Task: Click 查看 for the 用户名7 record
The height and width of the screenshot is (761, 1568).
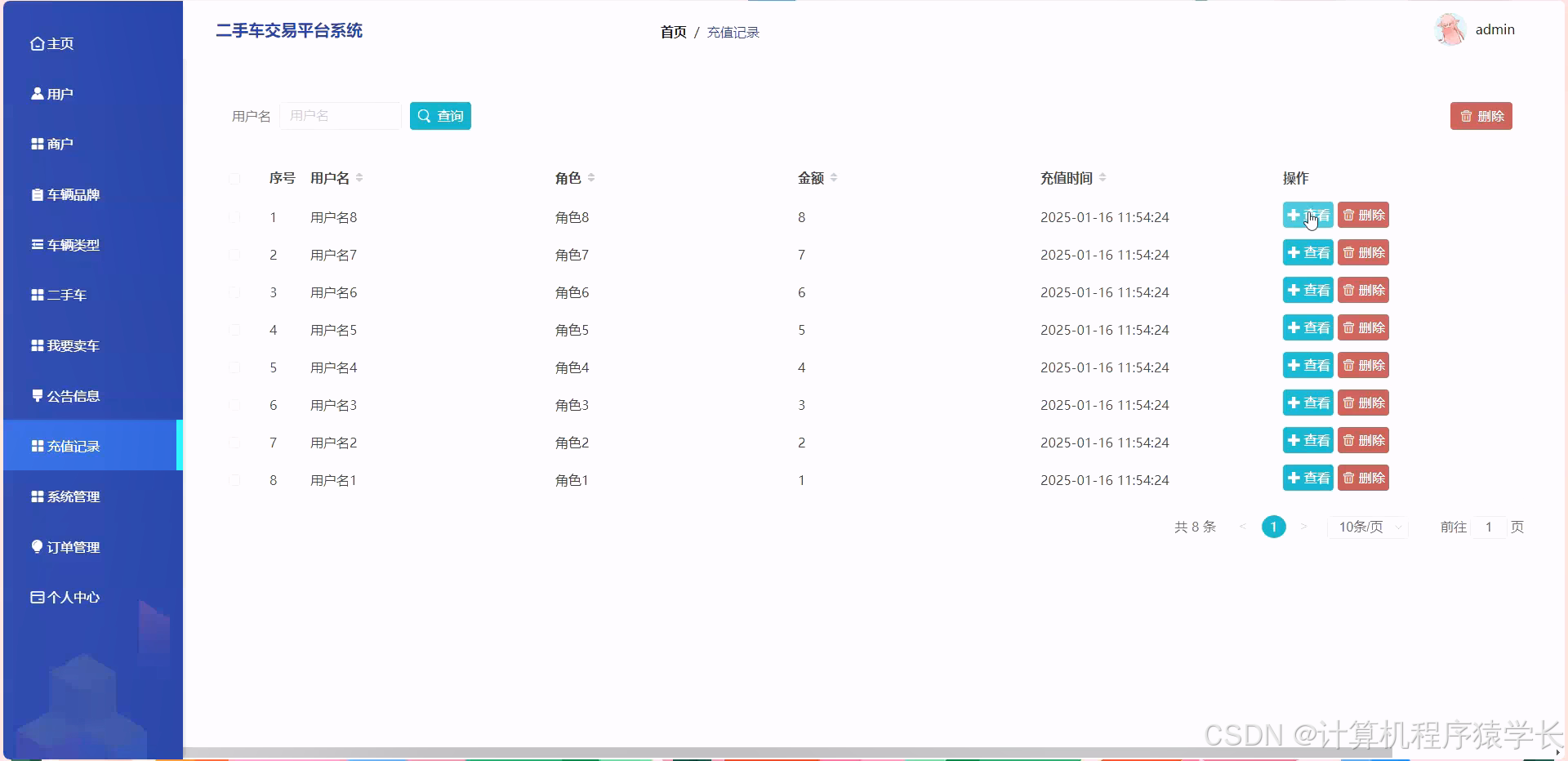Action: [1307, 252]
